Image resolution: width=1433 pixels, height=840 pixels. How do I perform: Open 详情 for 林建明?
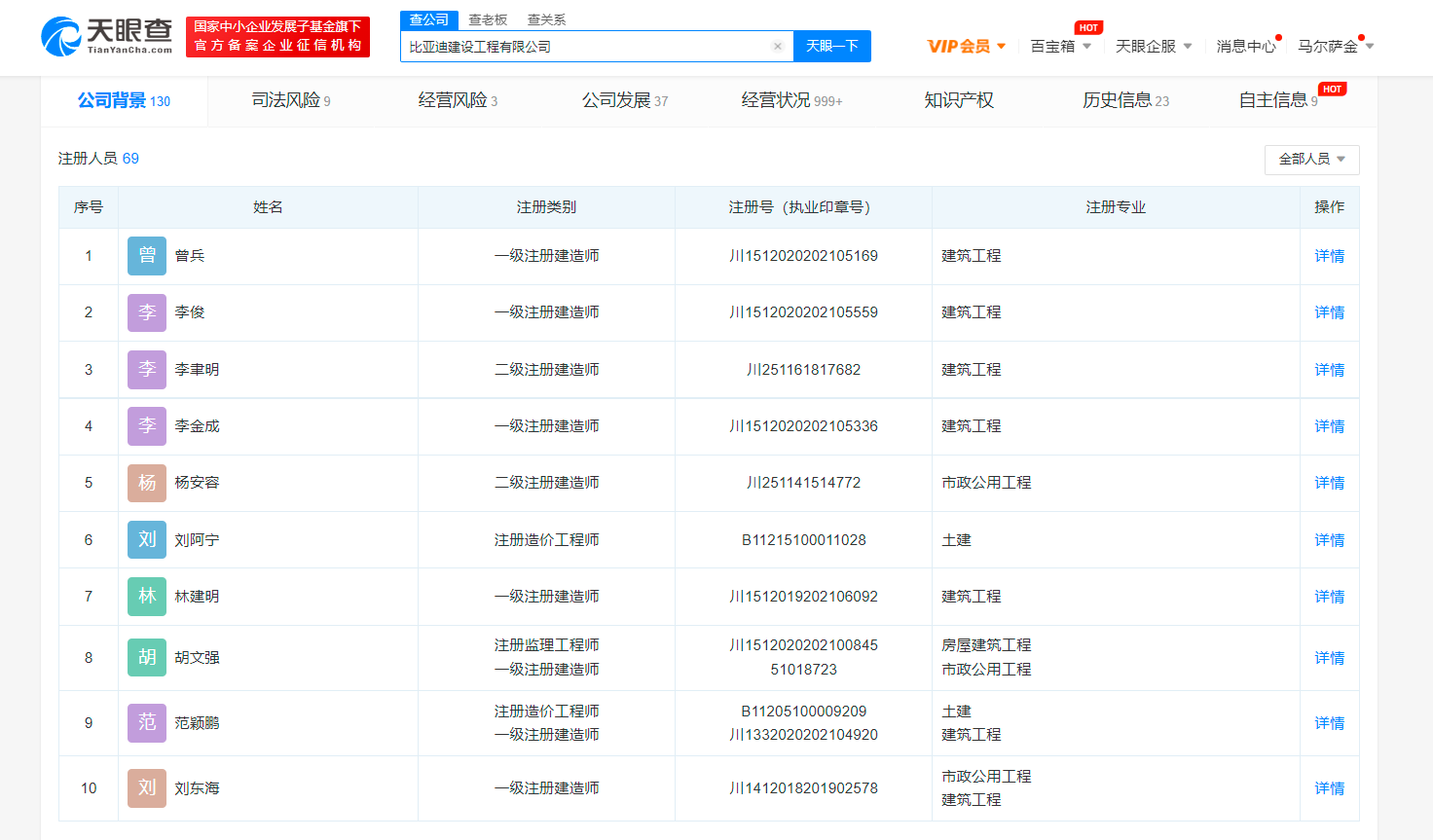[1329, 597]
